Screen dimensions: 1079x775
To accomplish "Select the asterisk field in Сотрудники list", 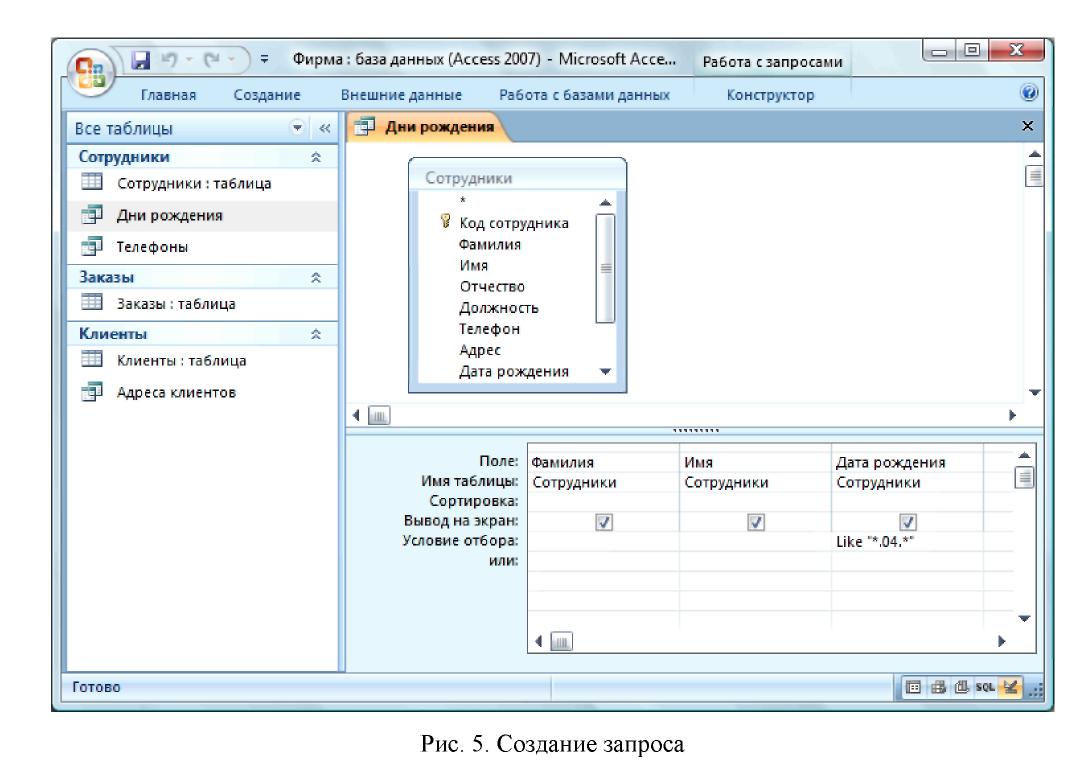I will pyautogui.click(x=463, y=201).
